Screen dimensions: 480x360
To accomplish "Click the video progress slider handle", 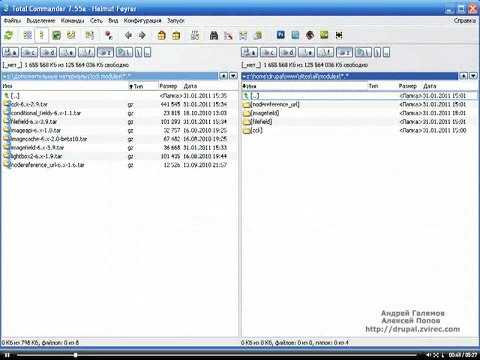I will pos(76,355).
